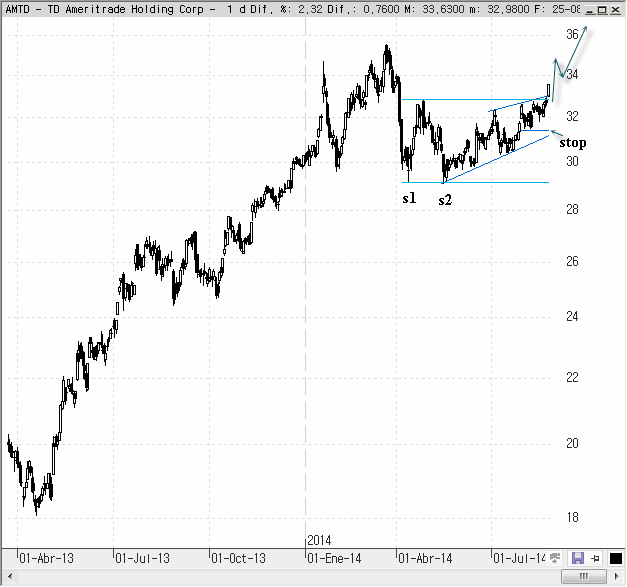The width and height of the screenshot is (627, 587).
Task: Click the '%: 2,32' percent change in title bar
Action: pyautogui.click(x=301, y=9)
